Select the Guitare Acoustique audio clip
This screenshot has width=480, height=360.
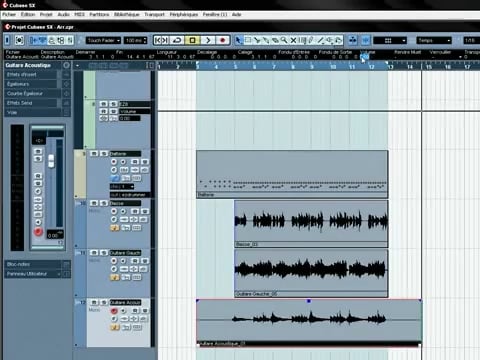(309, 323)
